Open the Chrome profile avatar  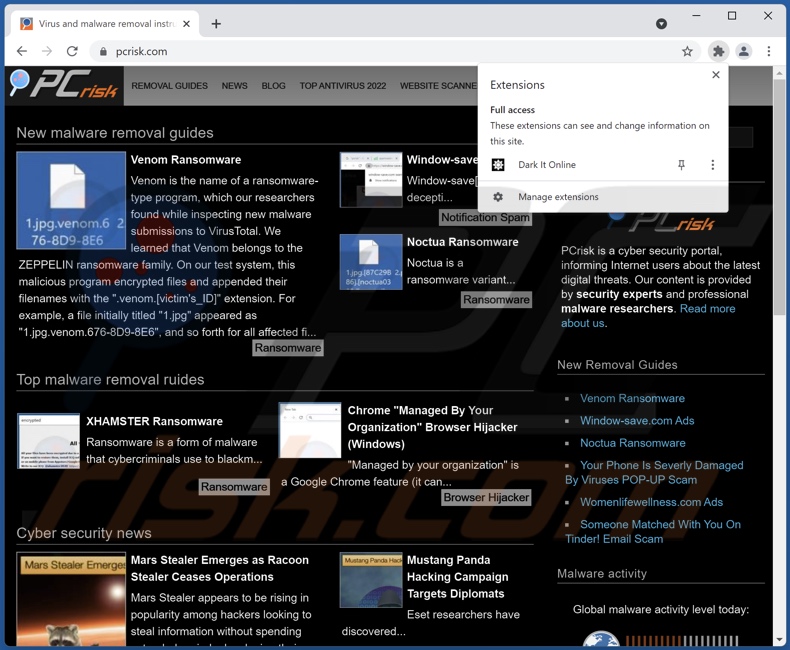click(744, 51)
